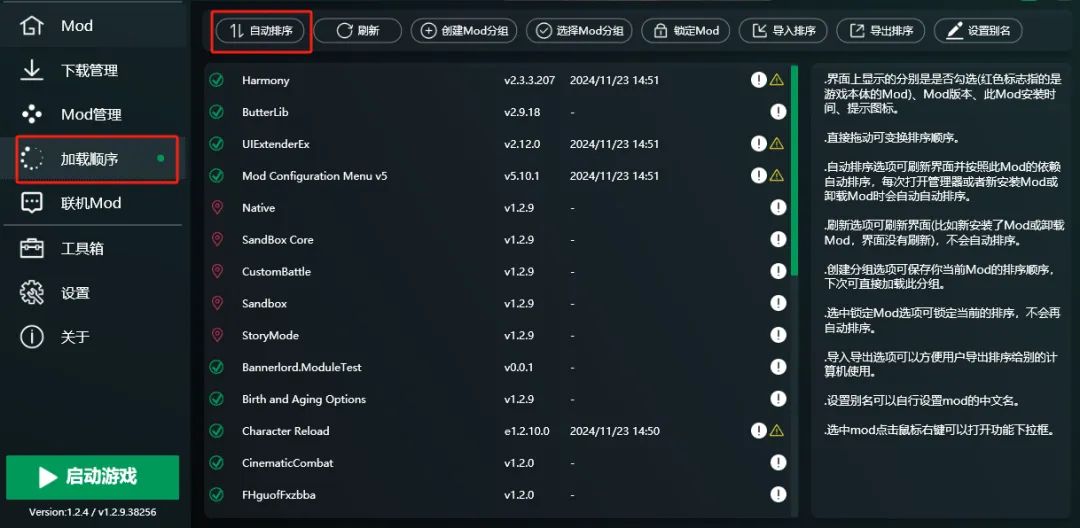Open the 选择Mod分组 group selector
This screenshot has height=528, width=1080.
pos(579,31)
